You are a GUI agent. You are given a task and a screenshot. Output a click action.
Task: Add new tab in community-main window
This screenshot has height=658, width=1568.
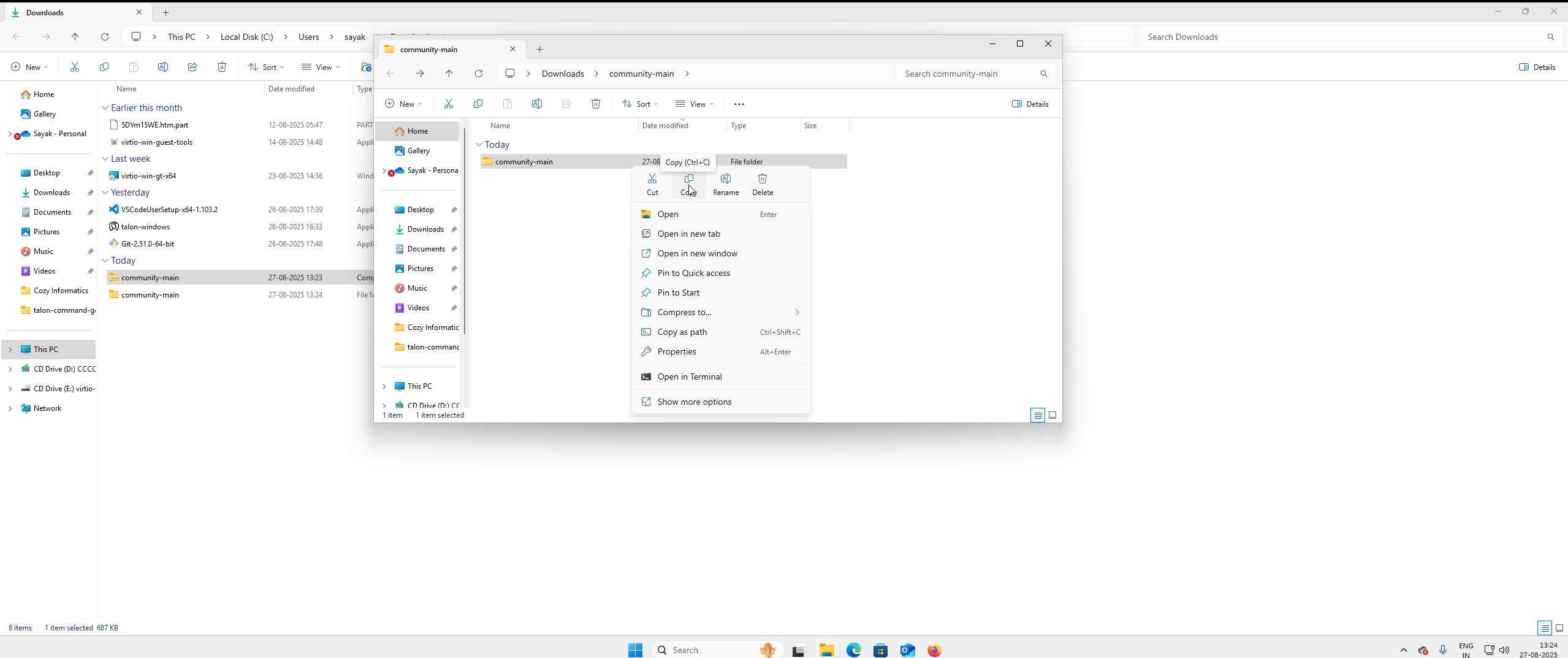(540, 49)
